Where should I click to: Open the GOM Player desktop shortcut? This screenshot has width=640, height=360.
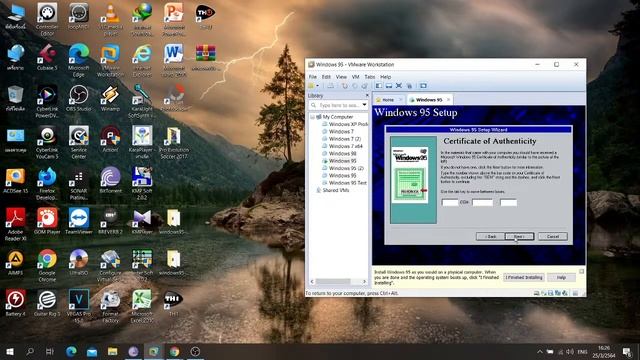47,221
